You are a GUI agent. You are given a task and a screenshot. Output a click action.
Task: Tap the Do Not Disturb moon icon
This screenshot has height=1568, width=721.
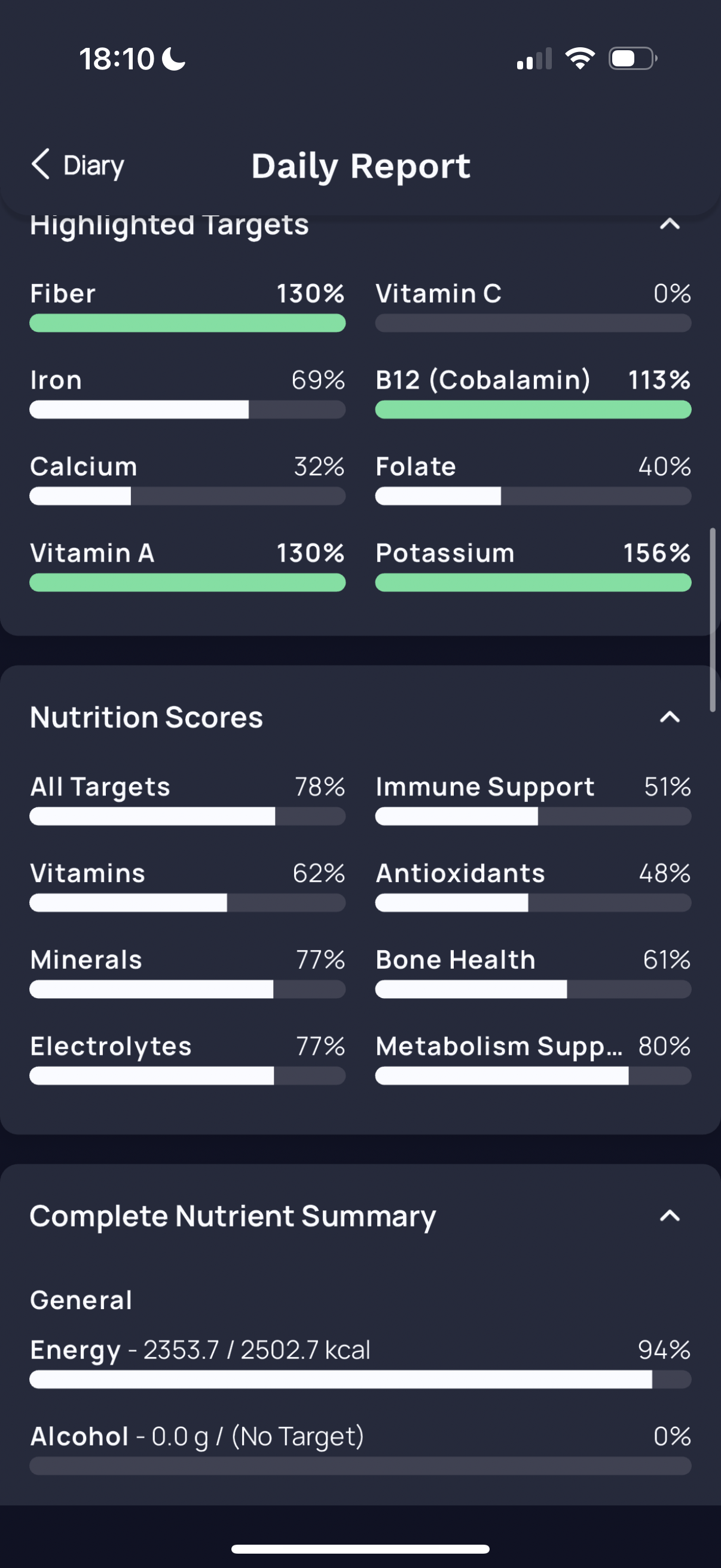(174, 59)
